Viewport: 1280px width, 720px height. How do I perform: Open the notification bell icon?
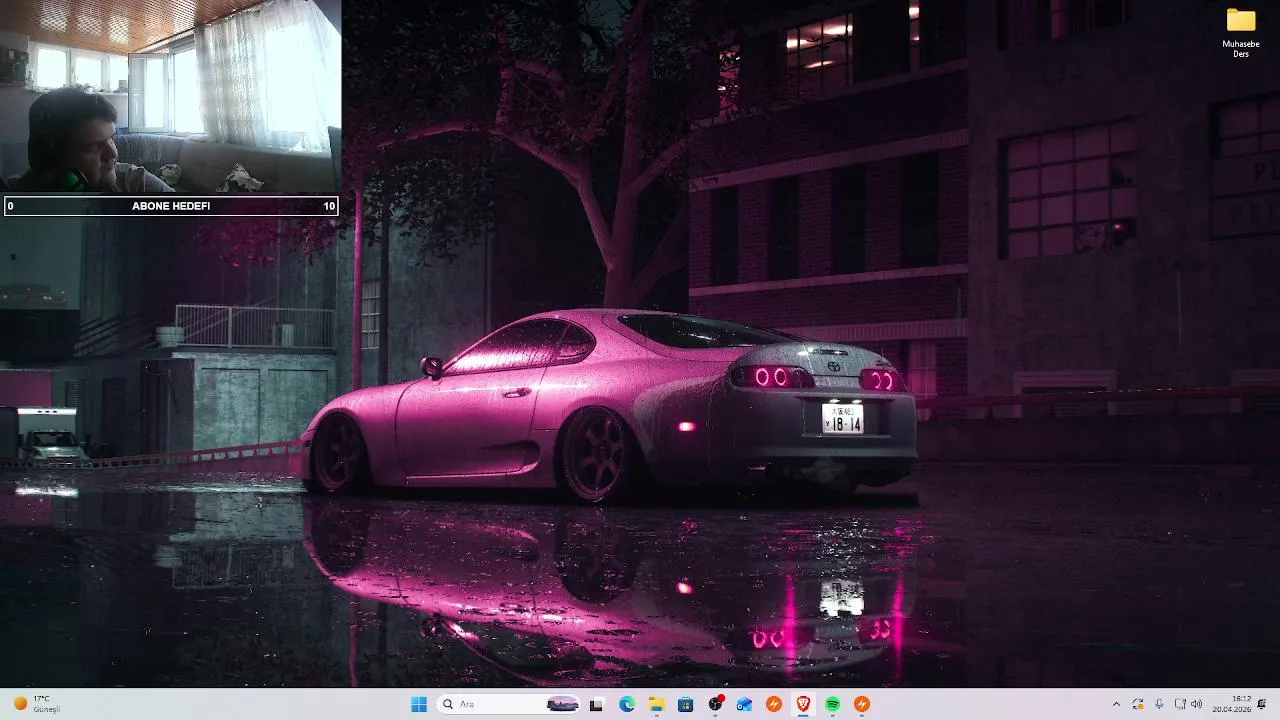1262,704
